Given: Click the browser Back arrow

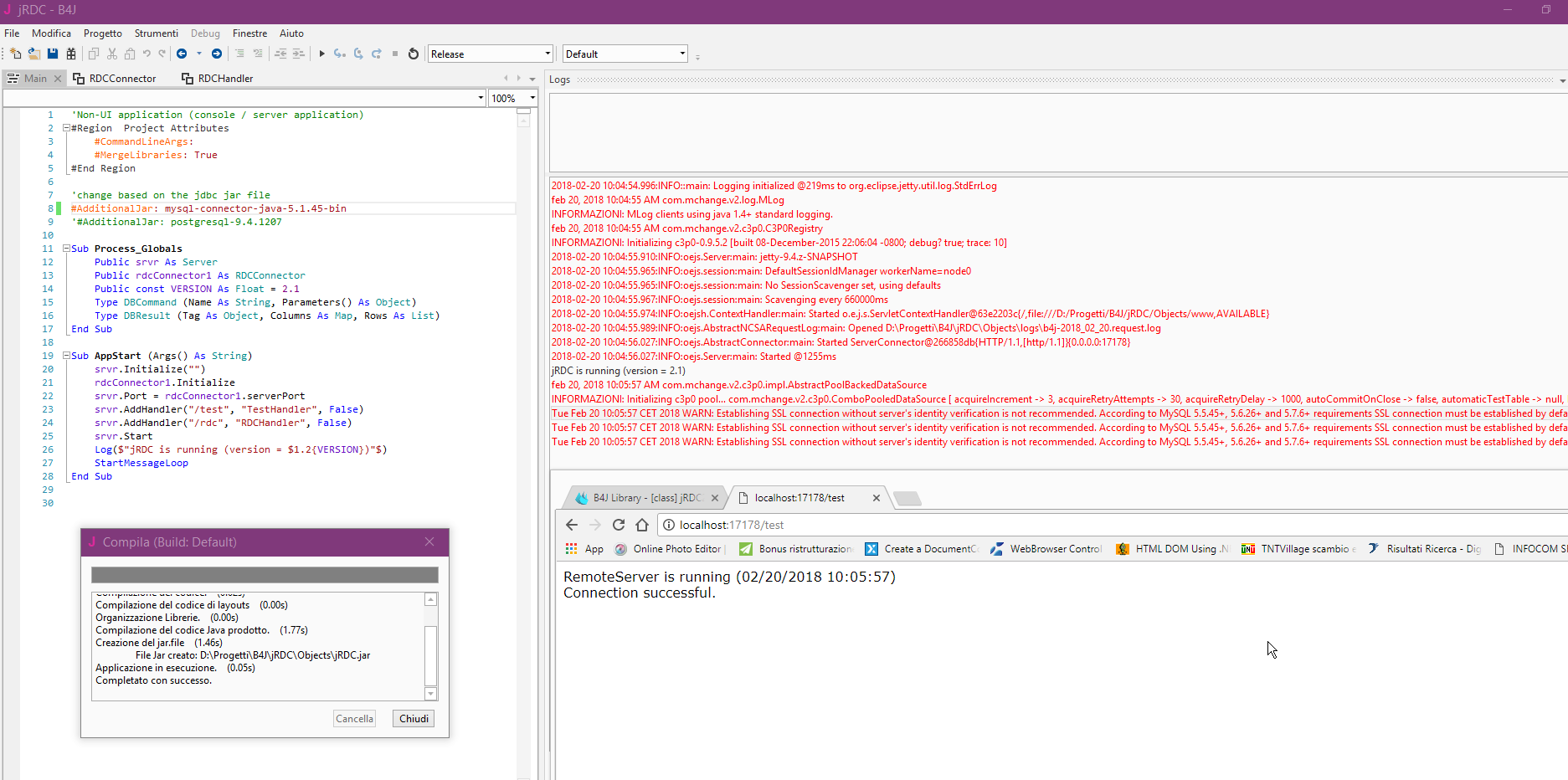Looking at the screenshot, I should pyautogui.click(x=572, y=525).
